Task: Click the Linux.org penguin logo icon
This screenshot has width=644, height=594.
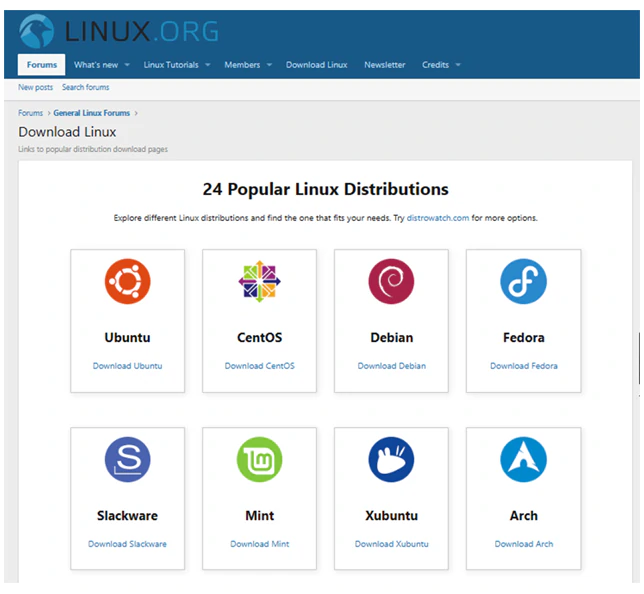Action: pos(36,31)
